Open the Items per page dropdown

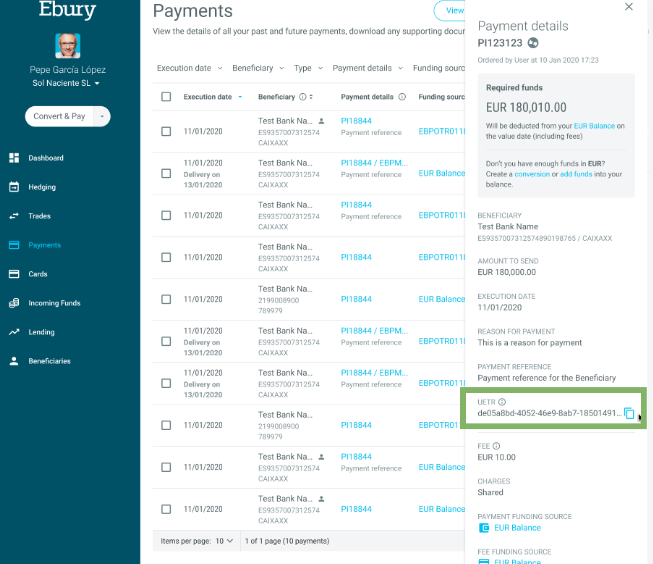(x=224, y=541)
